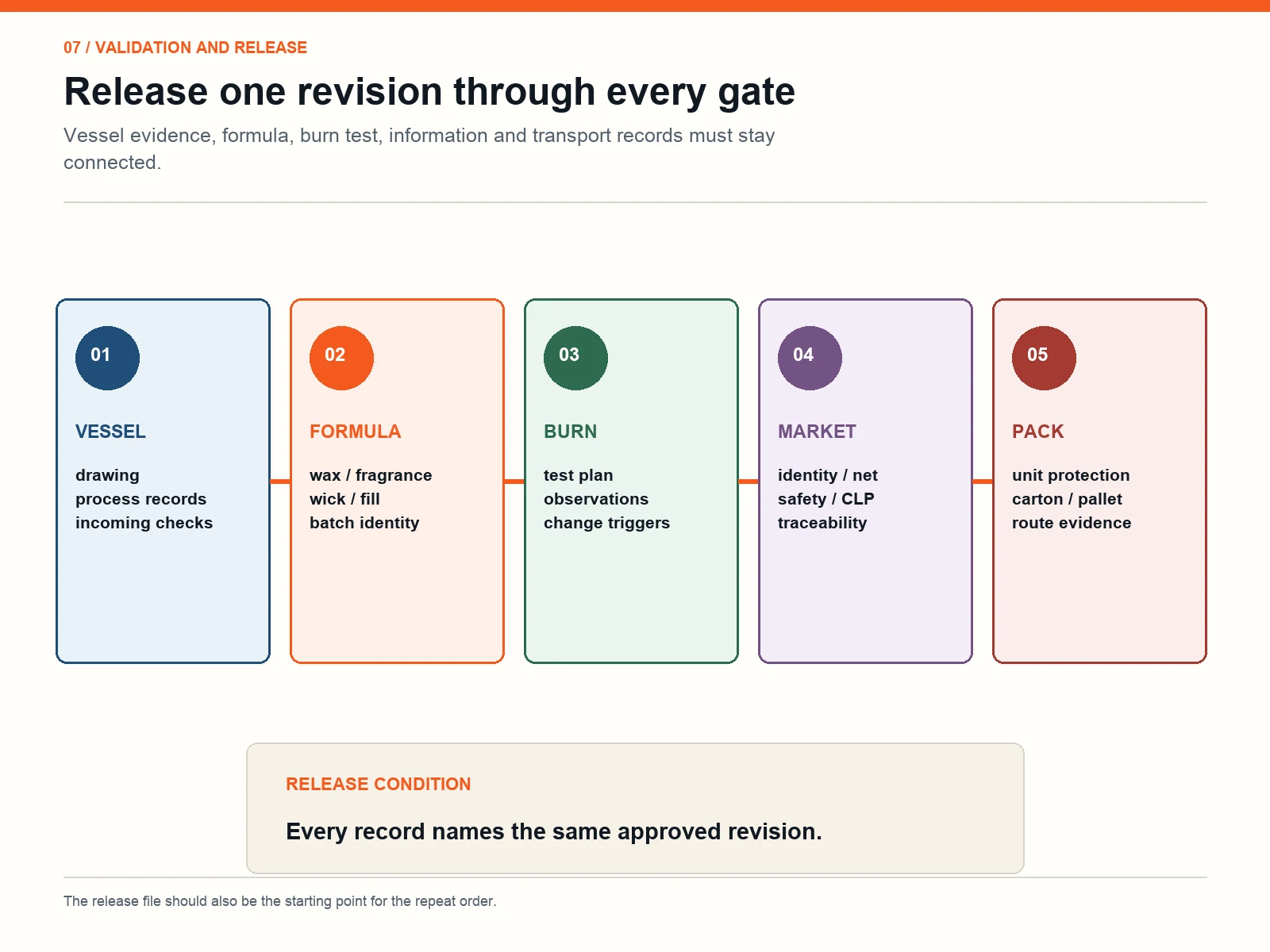Select the subtitle paragraph about vessel evidence
1270x952 pixels.
(419, 148)
